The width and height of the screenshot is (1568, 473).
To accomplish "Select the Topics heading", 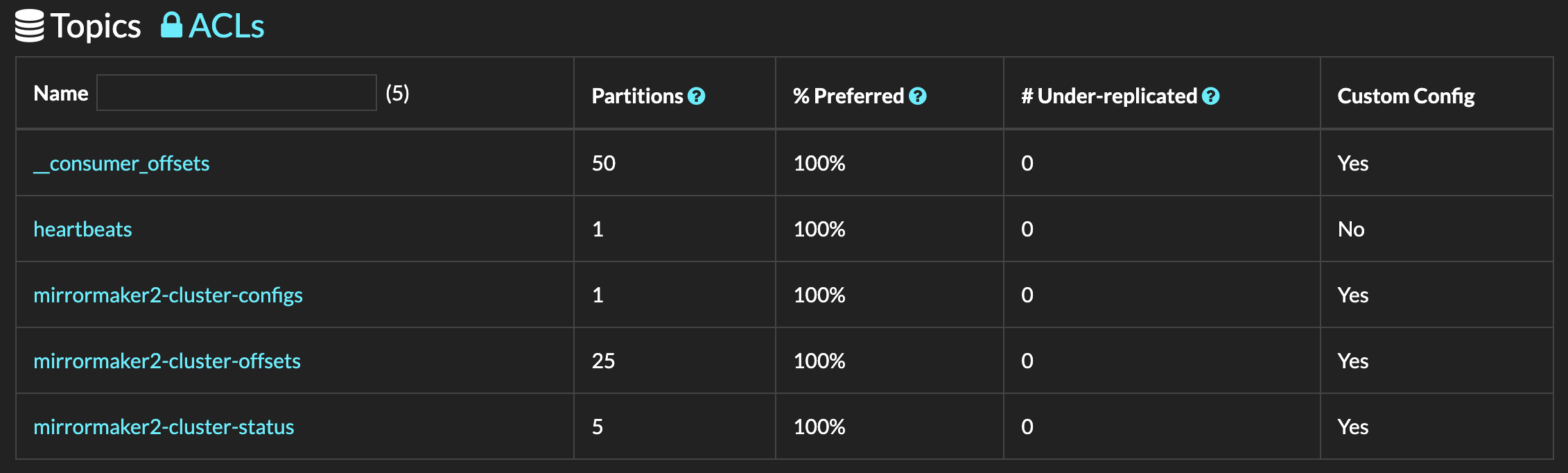I will [96, 26].
